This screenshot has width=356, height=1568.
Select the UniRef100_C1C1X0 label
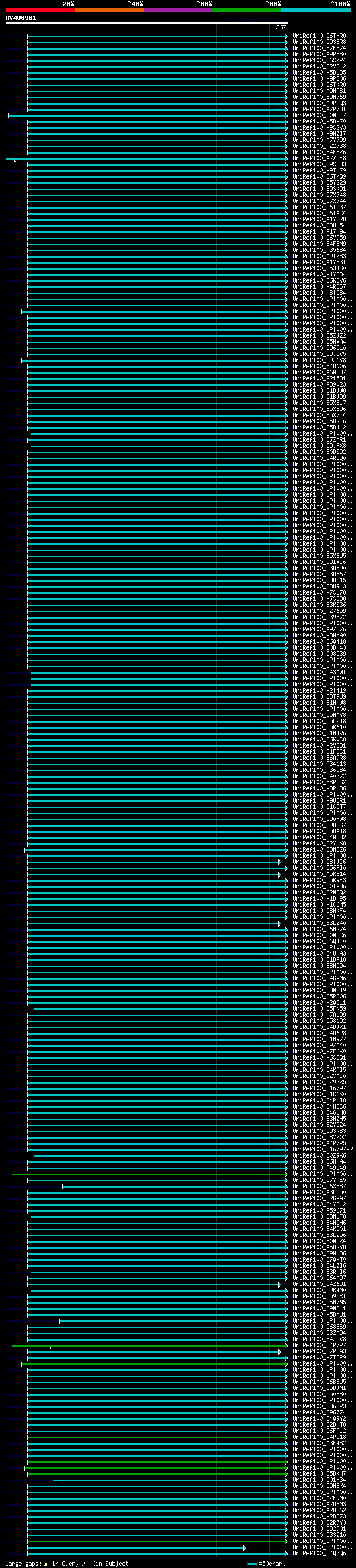[x=319, y=1095]
